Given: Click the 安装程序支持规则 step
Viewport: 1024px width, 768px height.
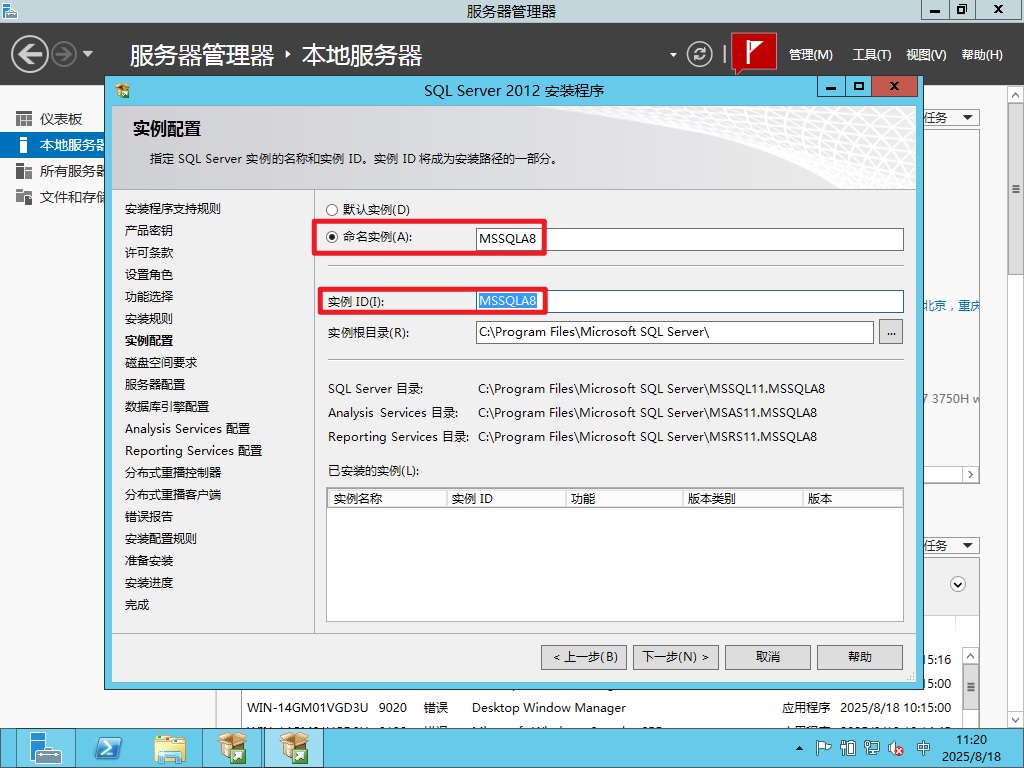Looking at the screenshot, I should click(173, 209).
